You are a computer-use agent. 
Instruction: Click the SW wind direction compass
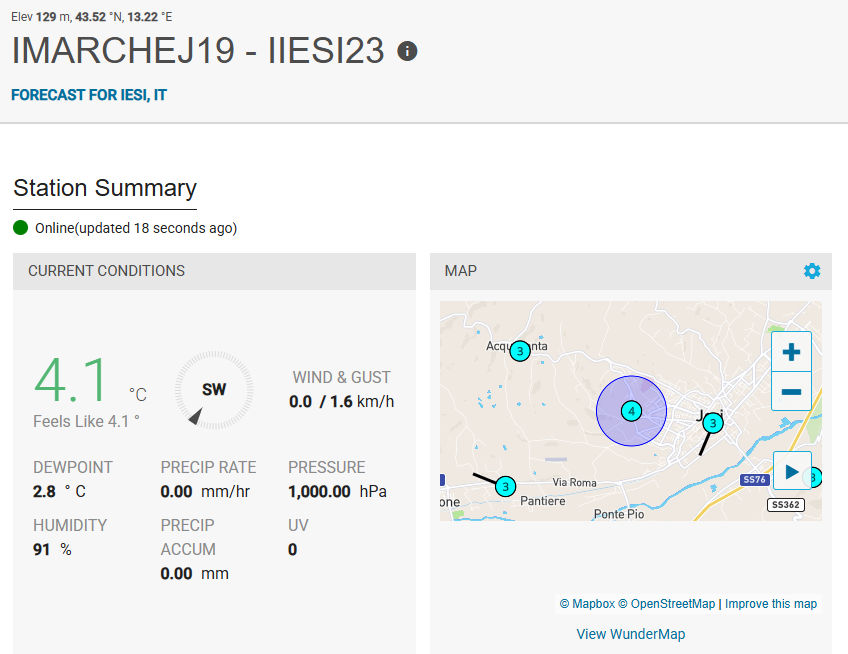[213, 390]
